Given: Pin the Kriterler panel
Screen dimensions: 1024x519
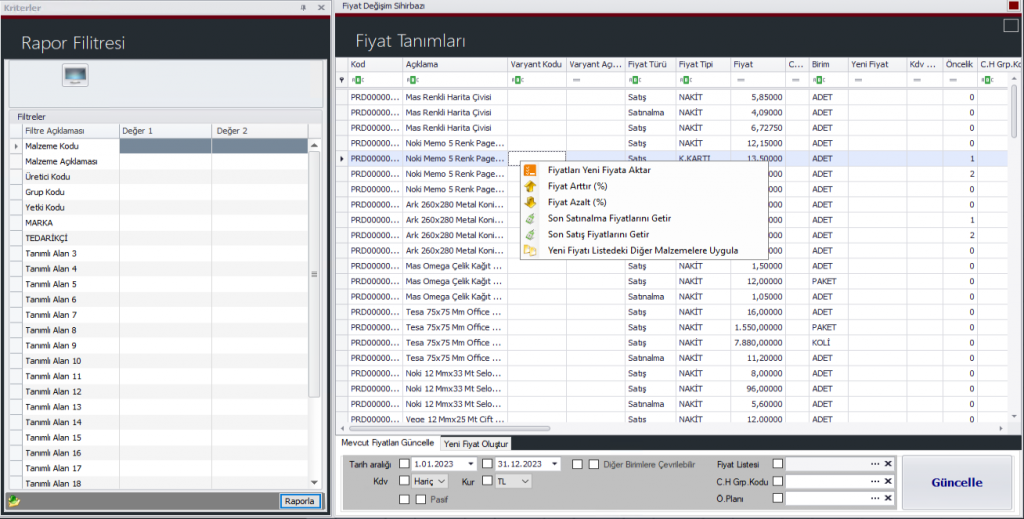Looking at the screenshot, I should click(304, 7).
